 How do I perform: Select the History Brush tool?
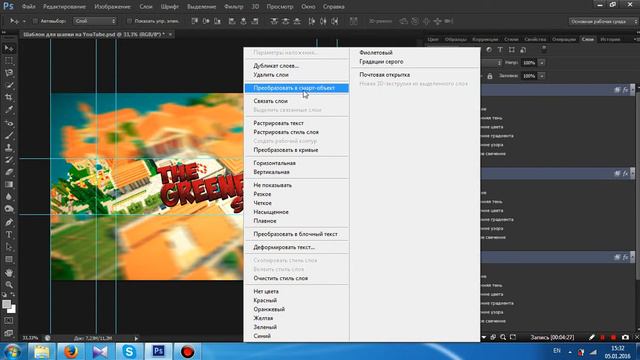tap(9, 160)
